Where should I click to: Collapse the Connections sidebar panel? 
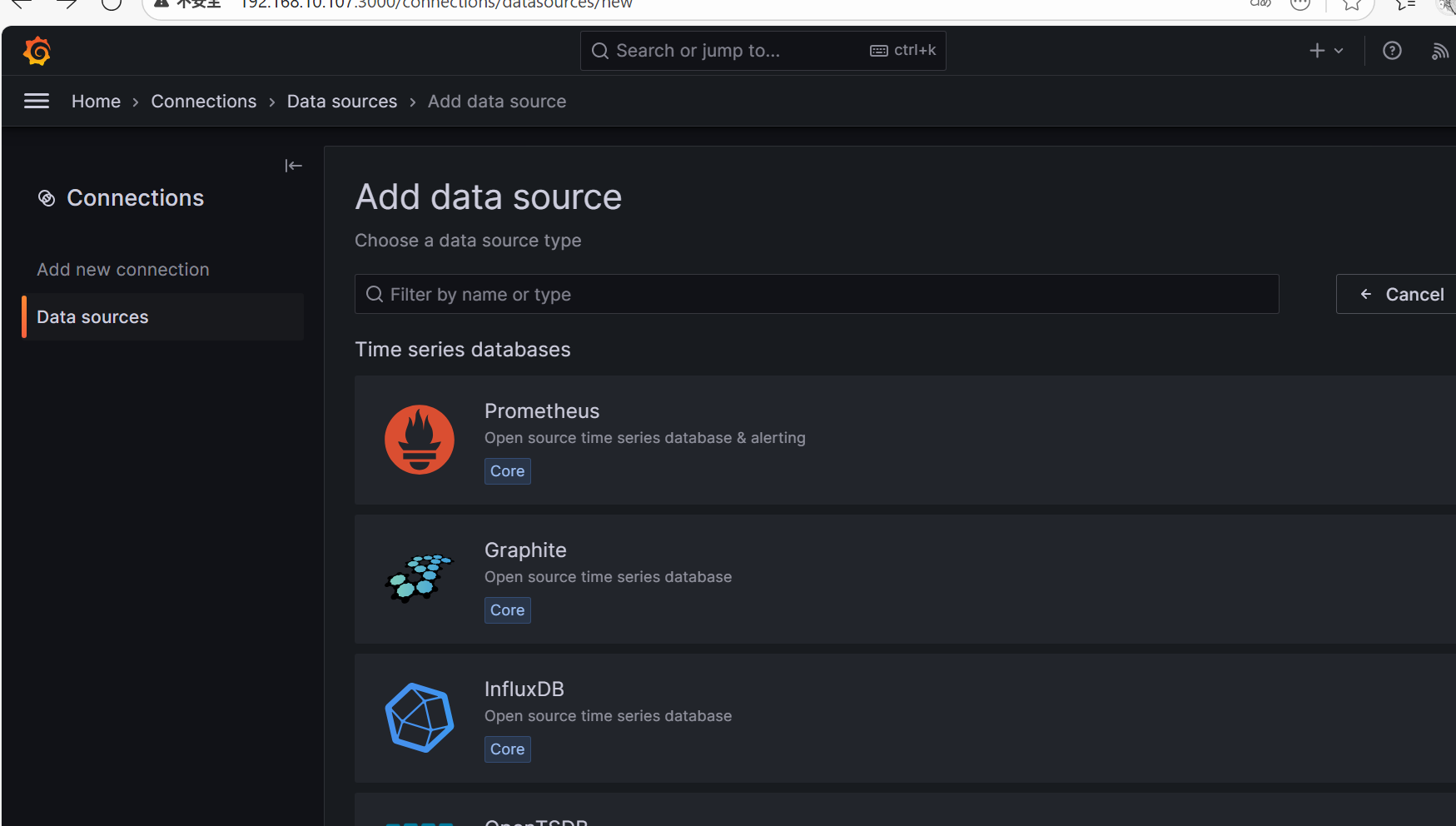point(293,166)
